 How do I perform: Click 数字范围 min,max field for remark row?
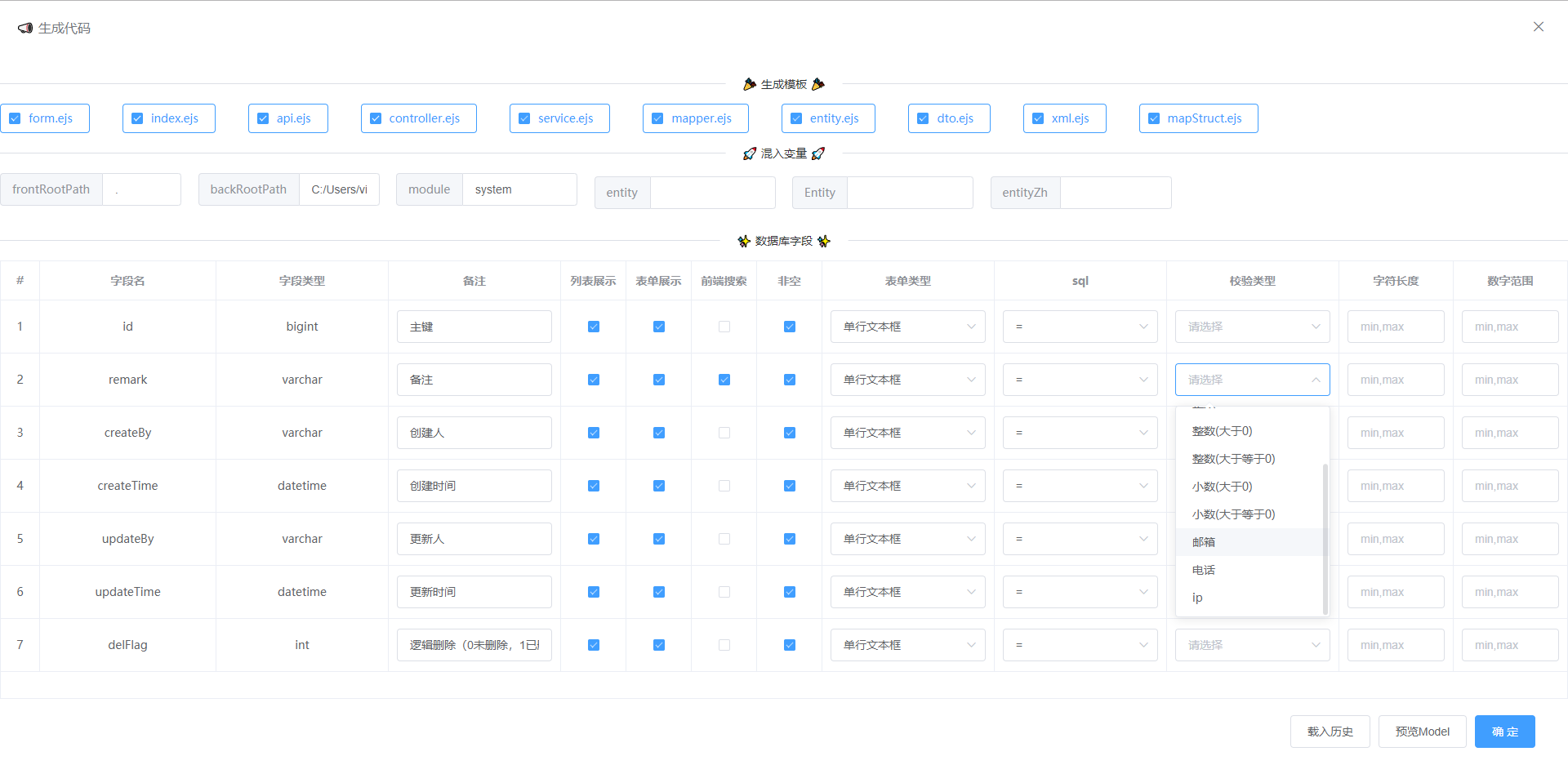(1510, 380)
